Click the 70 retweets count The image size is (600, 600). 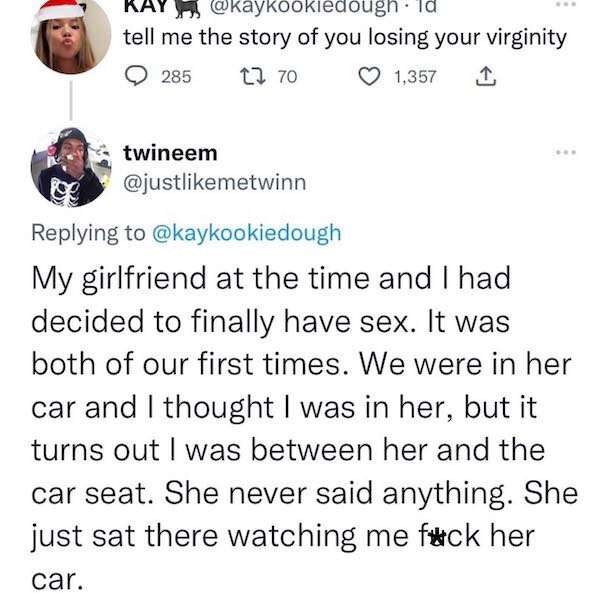pos(287,77)
